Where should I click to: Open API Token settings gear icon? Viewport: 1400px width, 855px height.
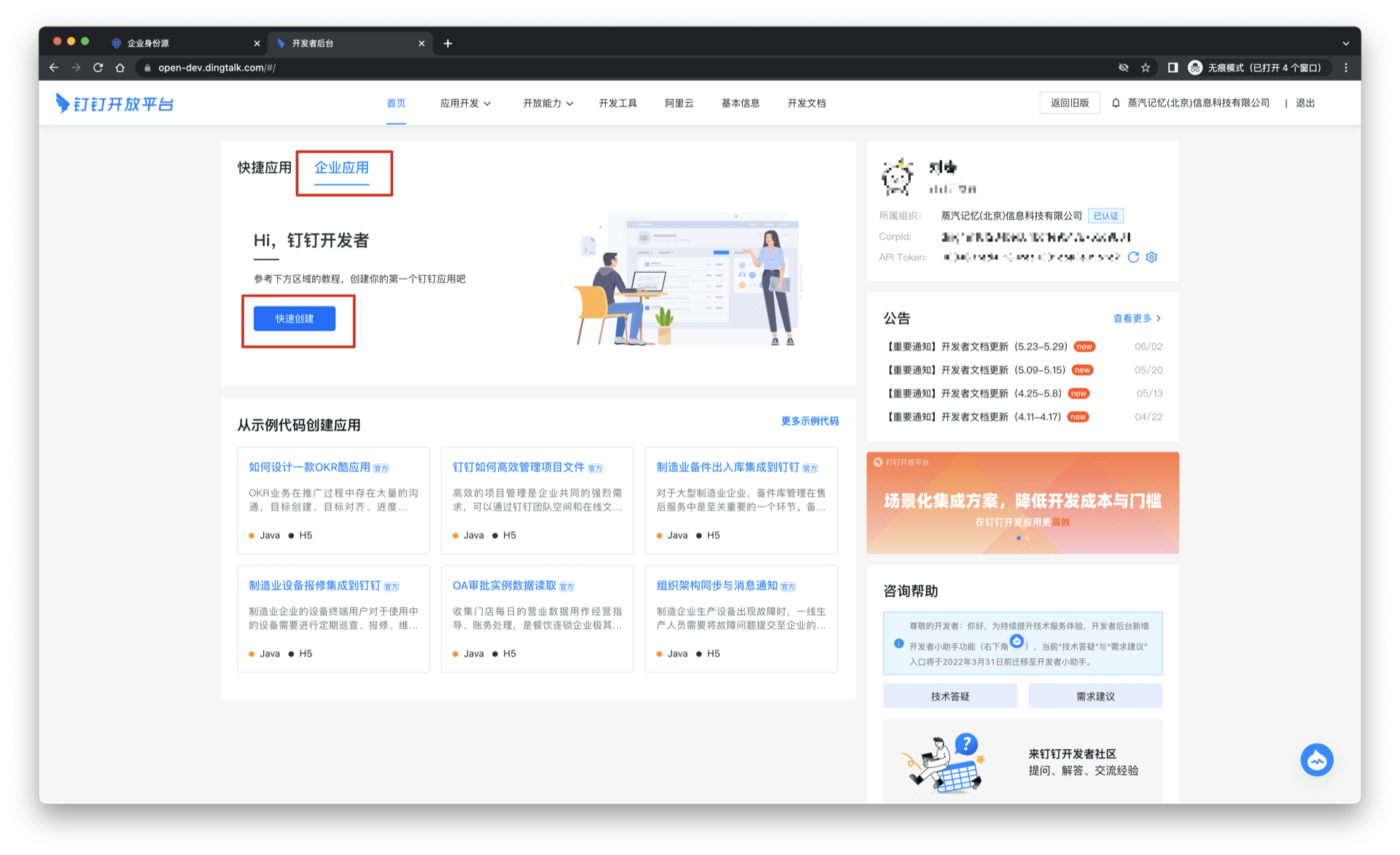pyautogui.click(x=1151, y=257)
